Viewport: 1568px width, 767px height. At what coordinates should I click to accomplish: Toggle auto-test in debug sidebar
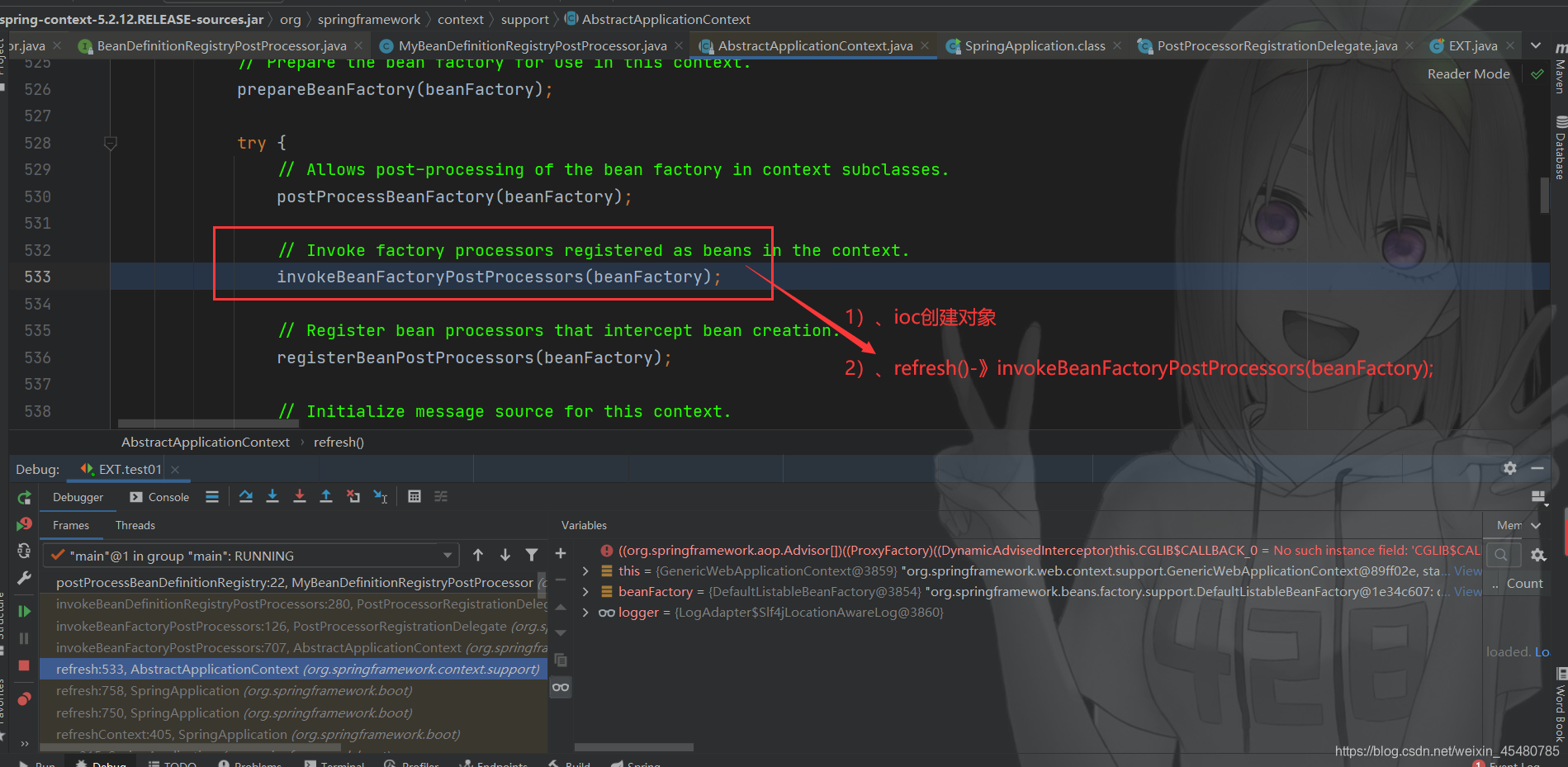(x=24, y=551)
